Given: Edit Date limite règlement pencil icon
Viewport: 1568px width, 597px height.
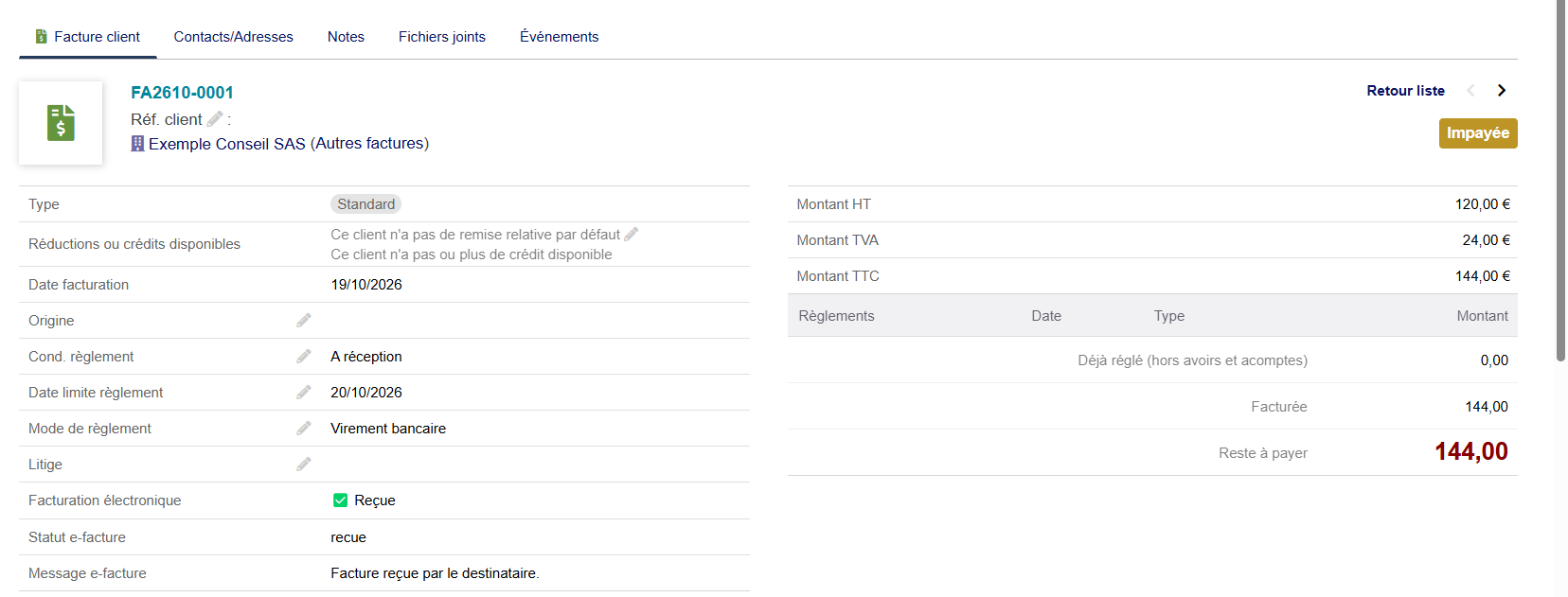Looking at the screenshot, I should pos(304,393).
